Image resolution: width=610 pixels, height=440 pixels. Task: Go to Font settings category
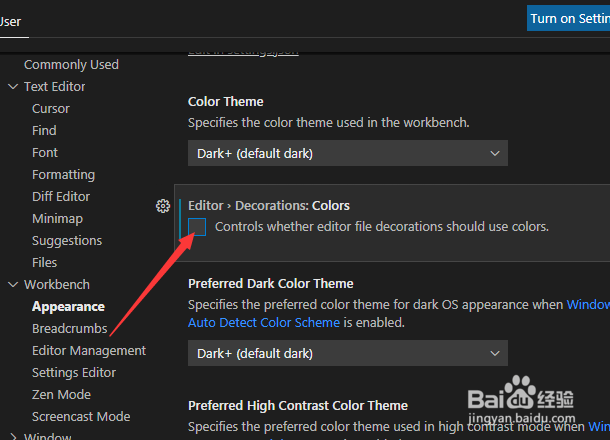45,153
